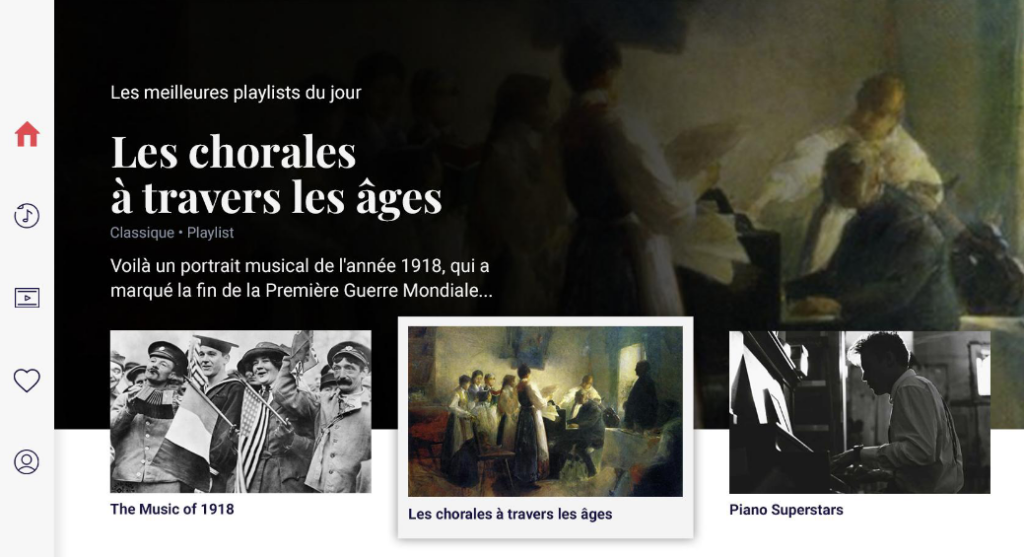The image size is (1024, 557).
Task: Click the "Classique" genre label
Action: [142, 232]
